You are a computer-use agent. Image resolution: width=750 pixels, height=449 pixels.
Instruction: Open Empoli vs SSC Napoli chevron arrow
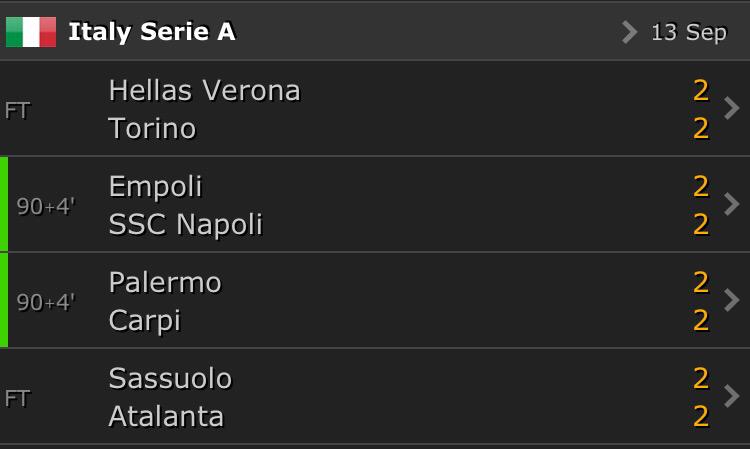(x=732, y=204)
